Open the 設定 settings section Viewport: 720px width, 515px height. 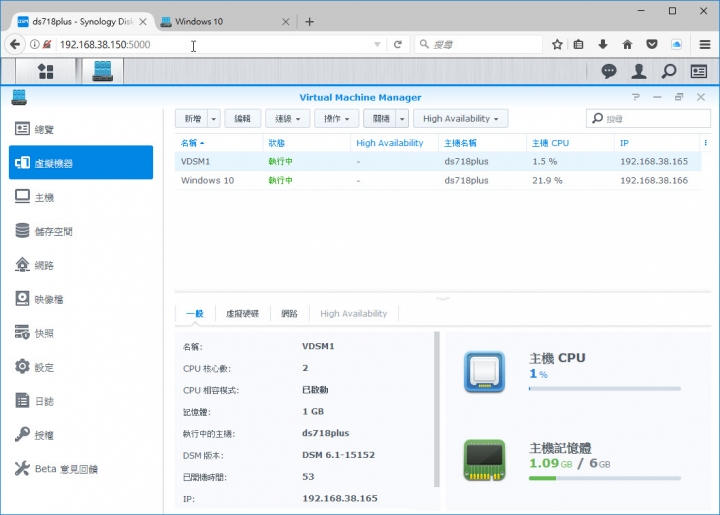click(81, 367)
